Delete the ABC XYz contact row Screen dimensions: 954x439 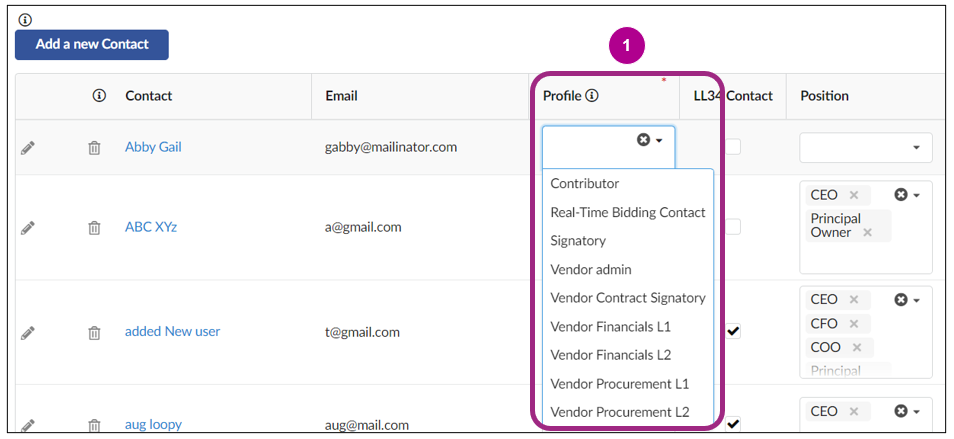point(94,228)
